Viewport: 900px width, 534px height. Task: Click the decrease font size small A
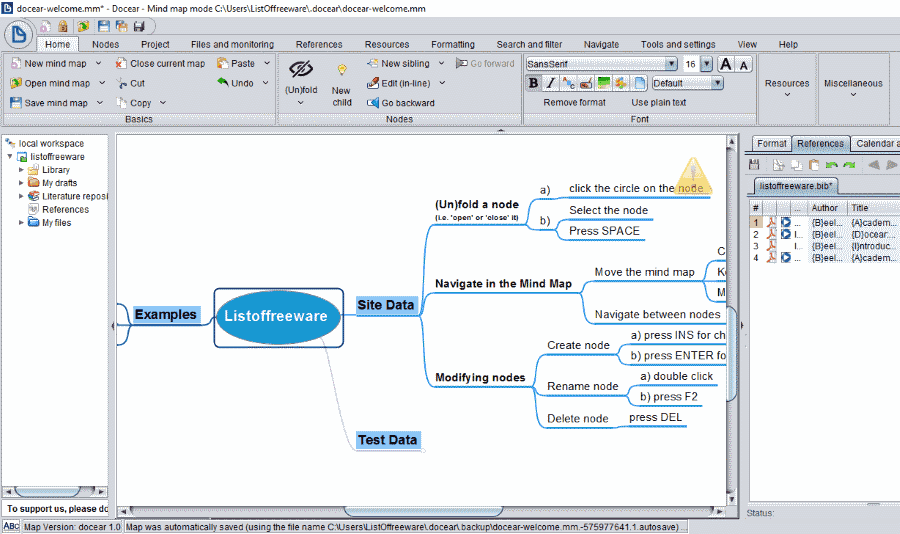click(744, 65)
